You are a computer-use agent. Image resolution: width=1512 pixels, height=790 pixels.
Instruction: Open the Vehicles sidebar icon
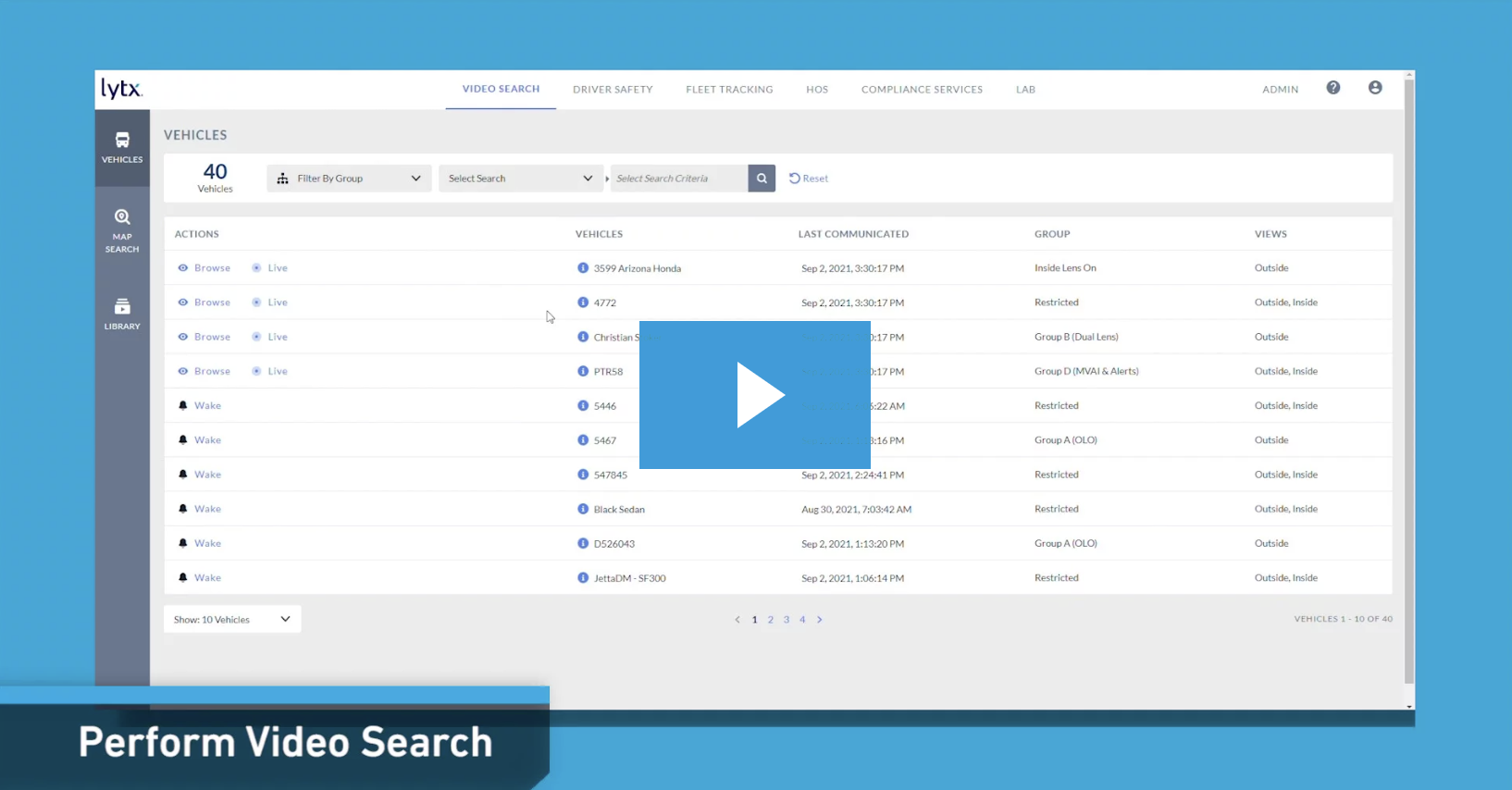pos(122,147)
